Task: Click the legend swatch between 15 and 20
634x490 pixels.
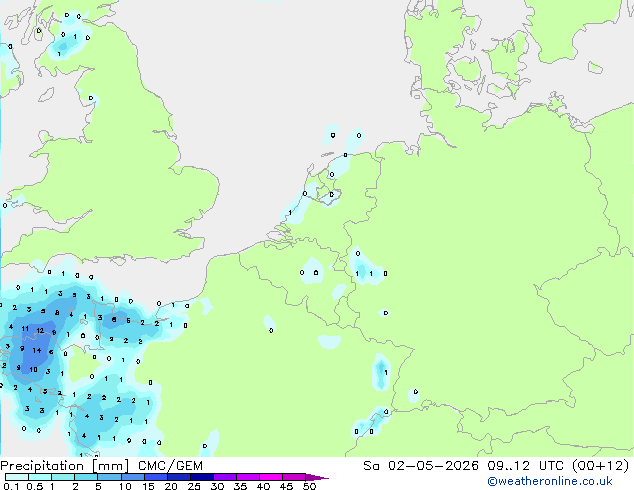Action: pyautogui.click(x=156, y=477)
